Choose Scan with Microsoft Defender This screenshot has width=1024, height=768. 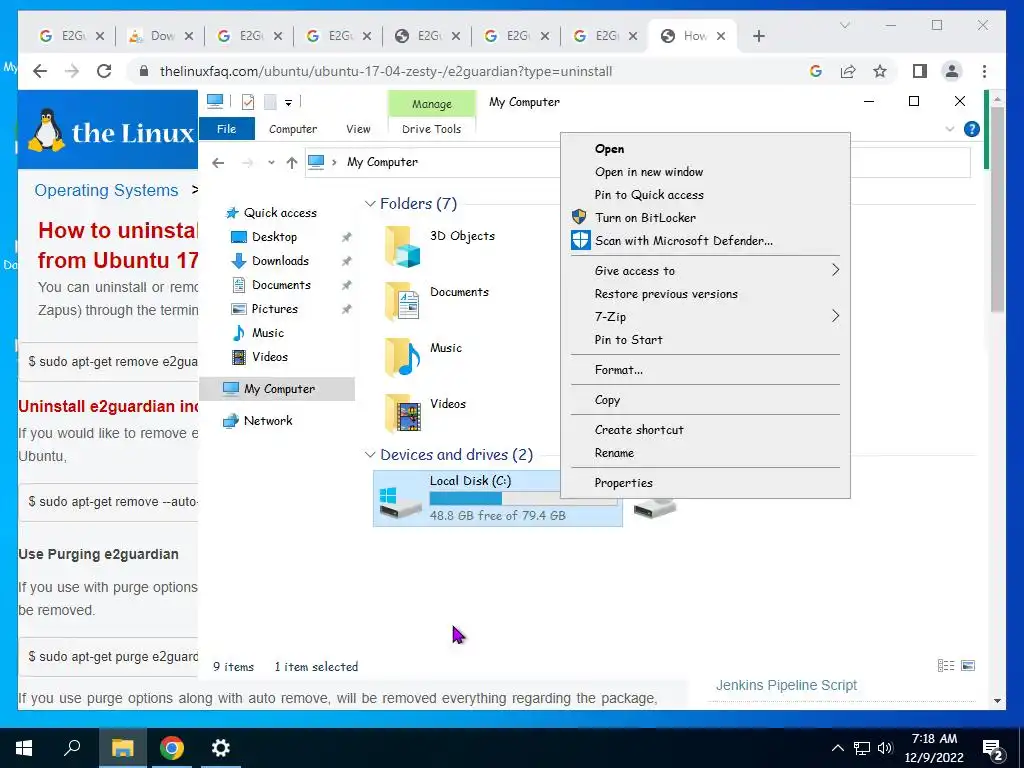(x=705, y=240)
